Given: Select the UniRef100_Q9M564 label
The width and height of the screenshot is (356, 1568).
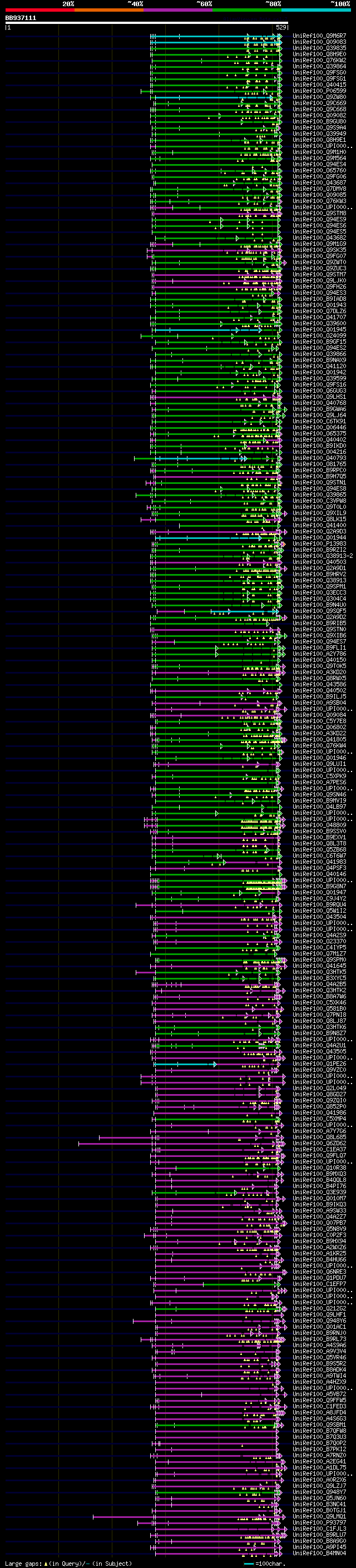Looking at the screenshot, I should tap(319, 159).
